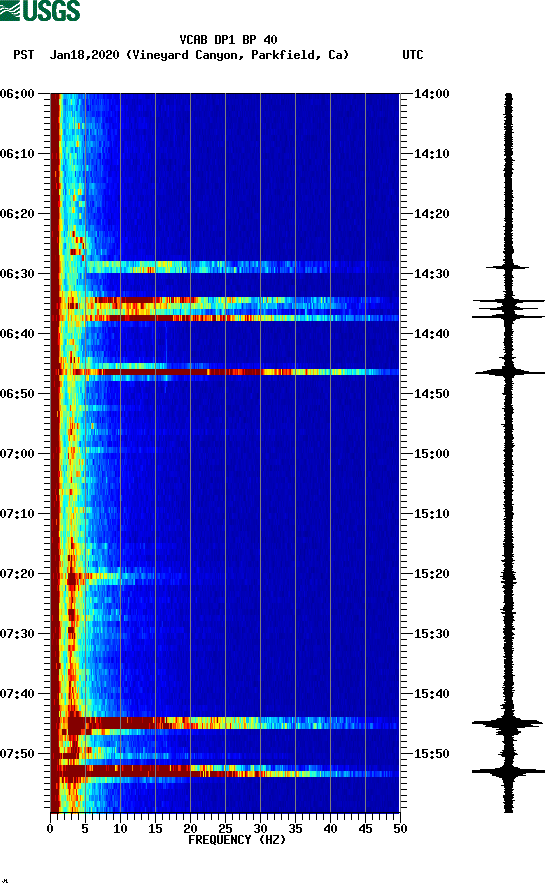552x892 pixels.
Task: Click the 07:45 spectrogram event band
Action: point(225,724)
